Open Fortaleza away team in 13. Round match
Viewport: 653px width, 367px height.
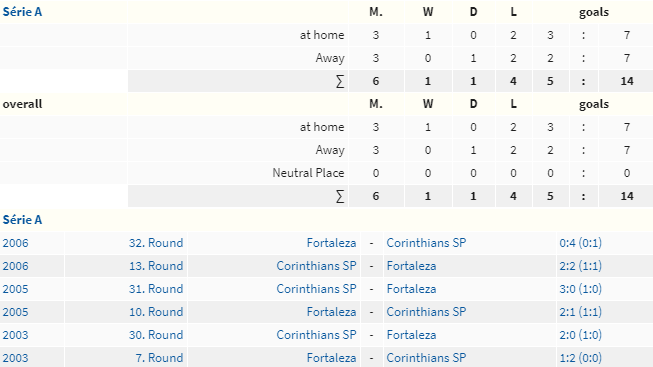pos(411,266)
